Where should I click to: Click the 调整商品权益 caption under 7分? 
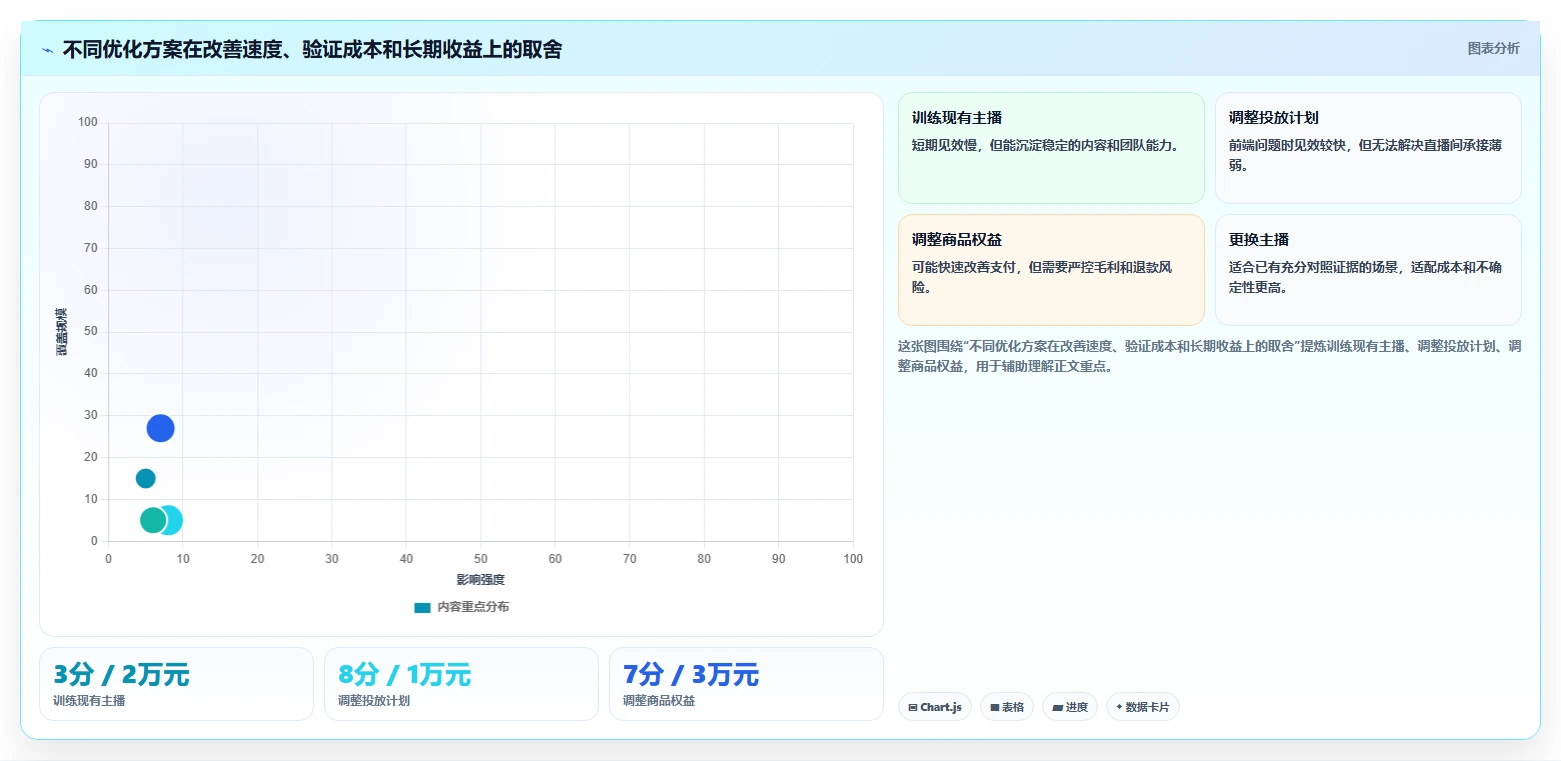point(659,701)
